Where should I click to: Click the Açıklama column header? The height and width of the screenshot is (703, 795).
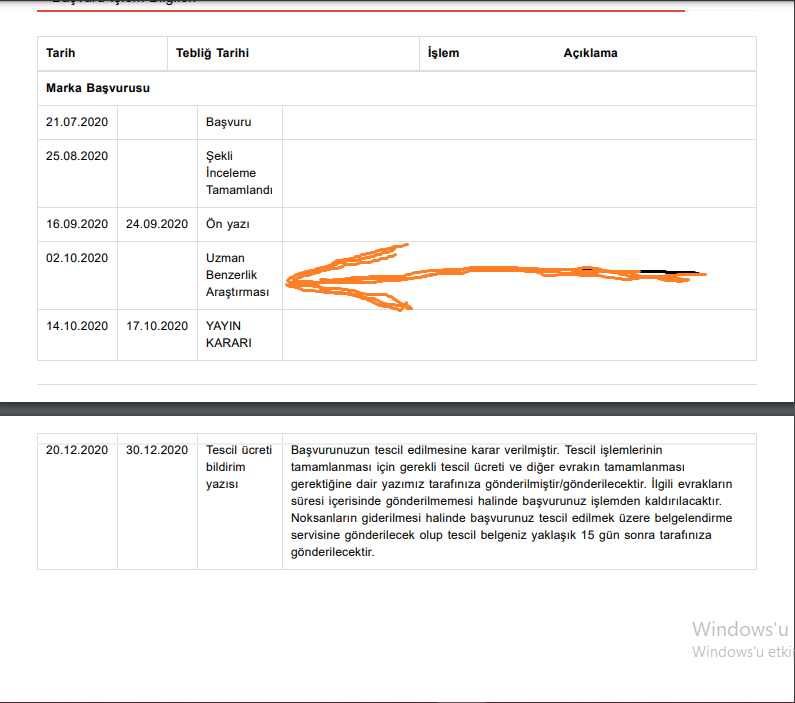[x=590, y=53]
